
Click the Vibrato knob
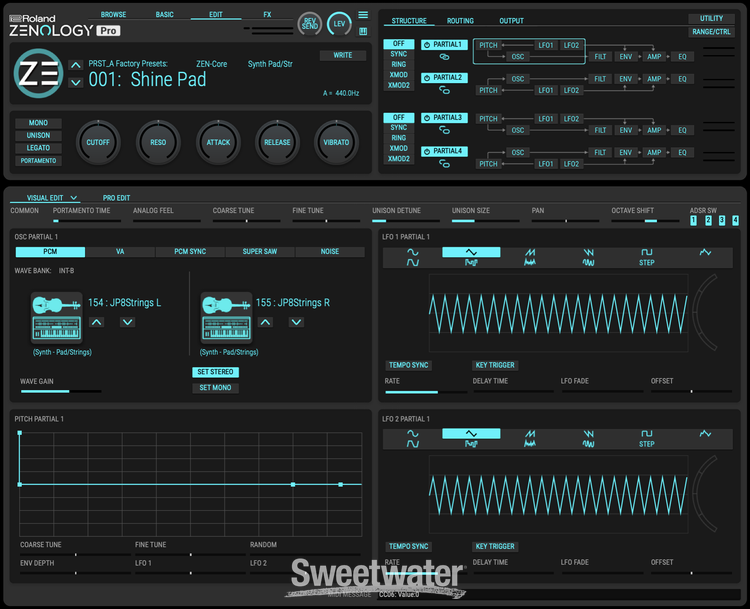pos(336,142)
